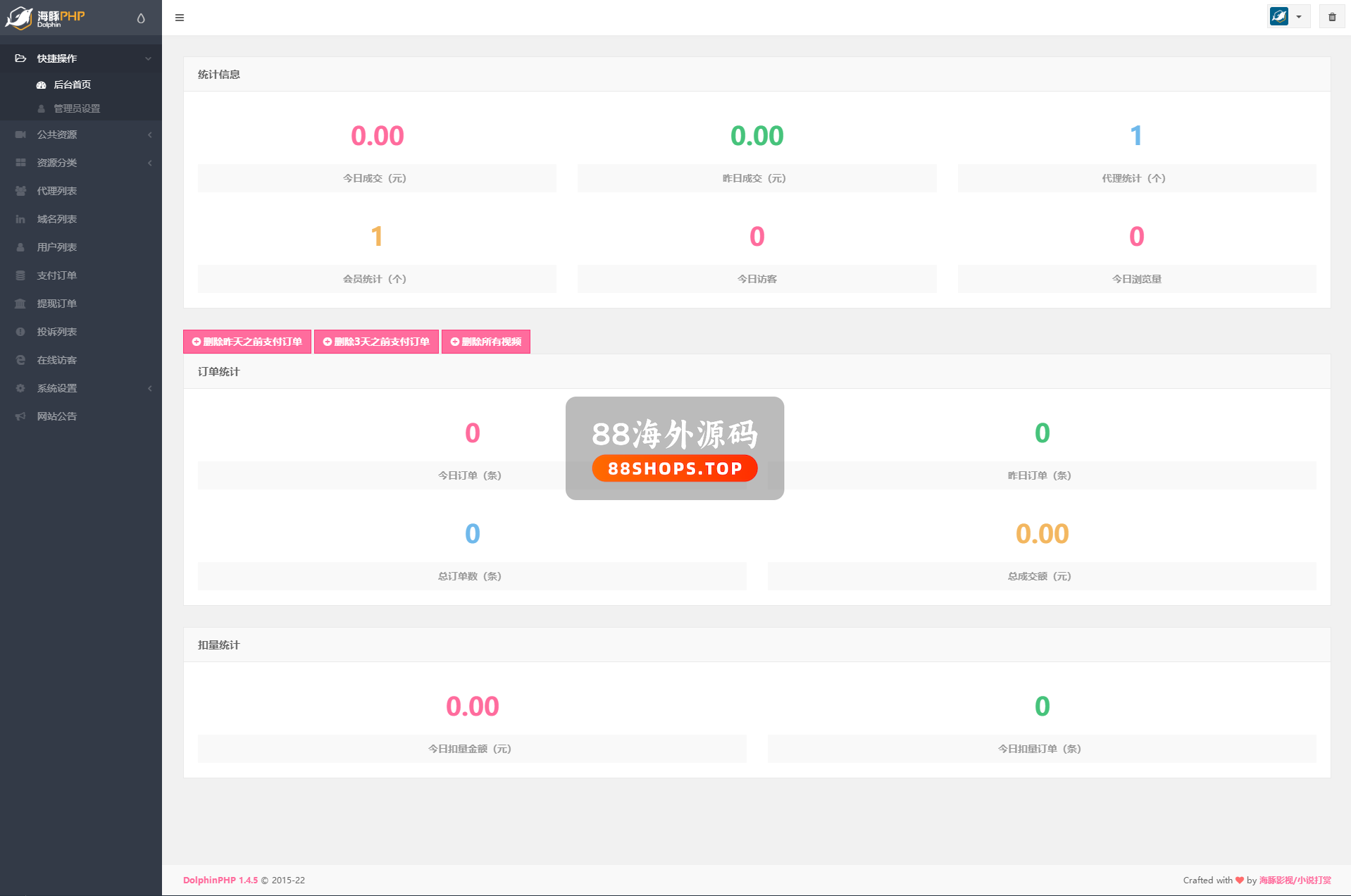The height and width of the screenshot is (896, 1351).
Task: Click the 支付订单 database icon
Action: [20, 275]
